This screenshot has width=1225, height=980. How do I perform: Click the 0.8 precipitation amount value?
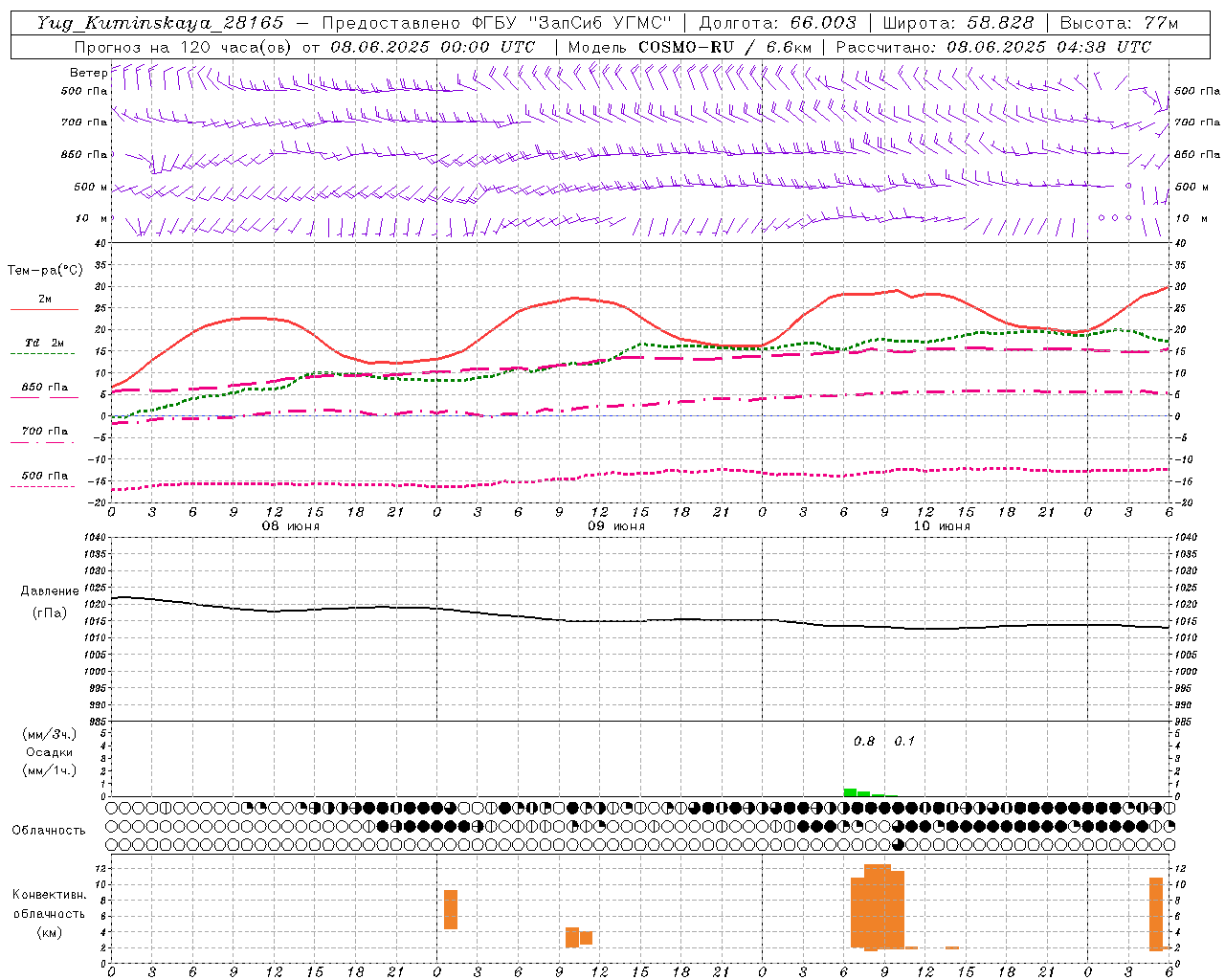coord(864,742)
